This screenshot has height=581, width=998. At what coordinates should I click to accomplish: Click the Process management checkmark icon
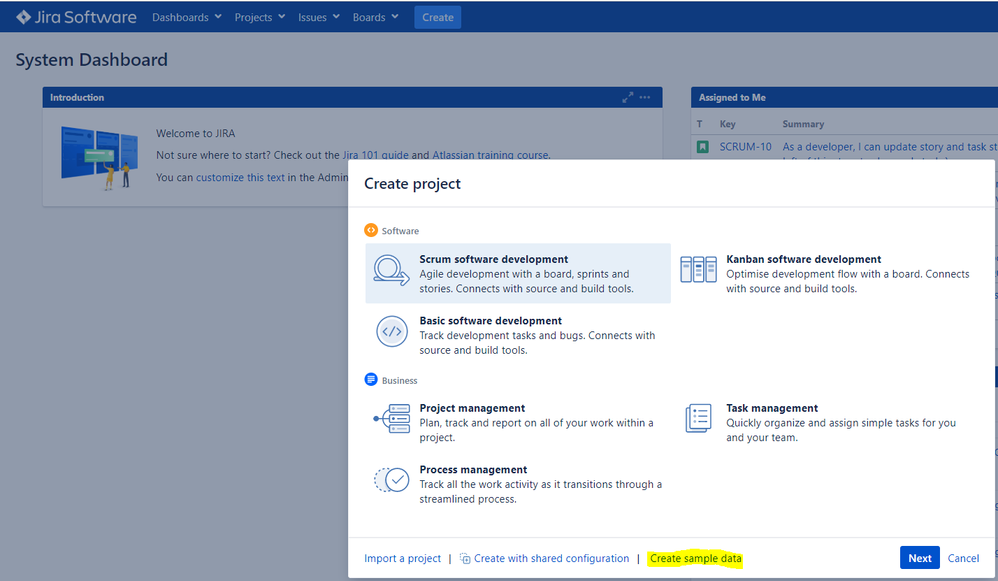pos(391,480)
